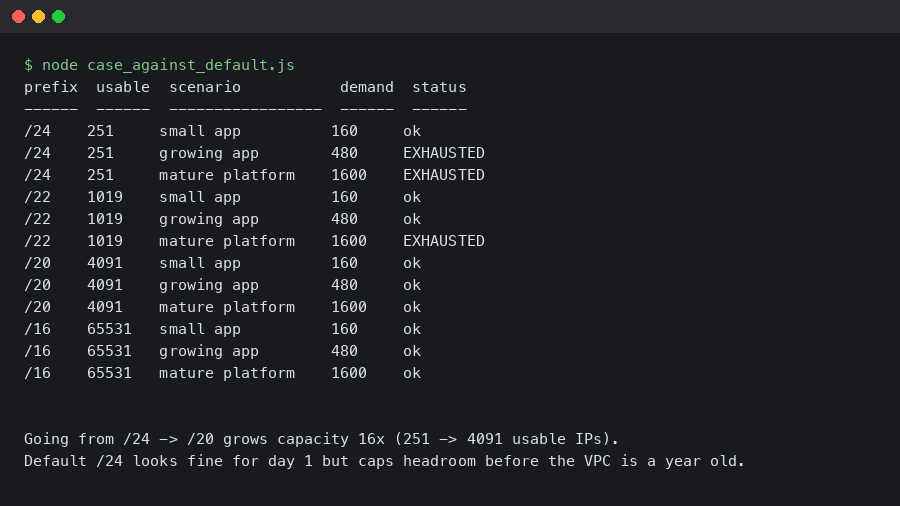Click 'small app' in the /22 row
This screenshot has width=900, height=506.
(200, 197)
